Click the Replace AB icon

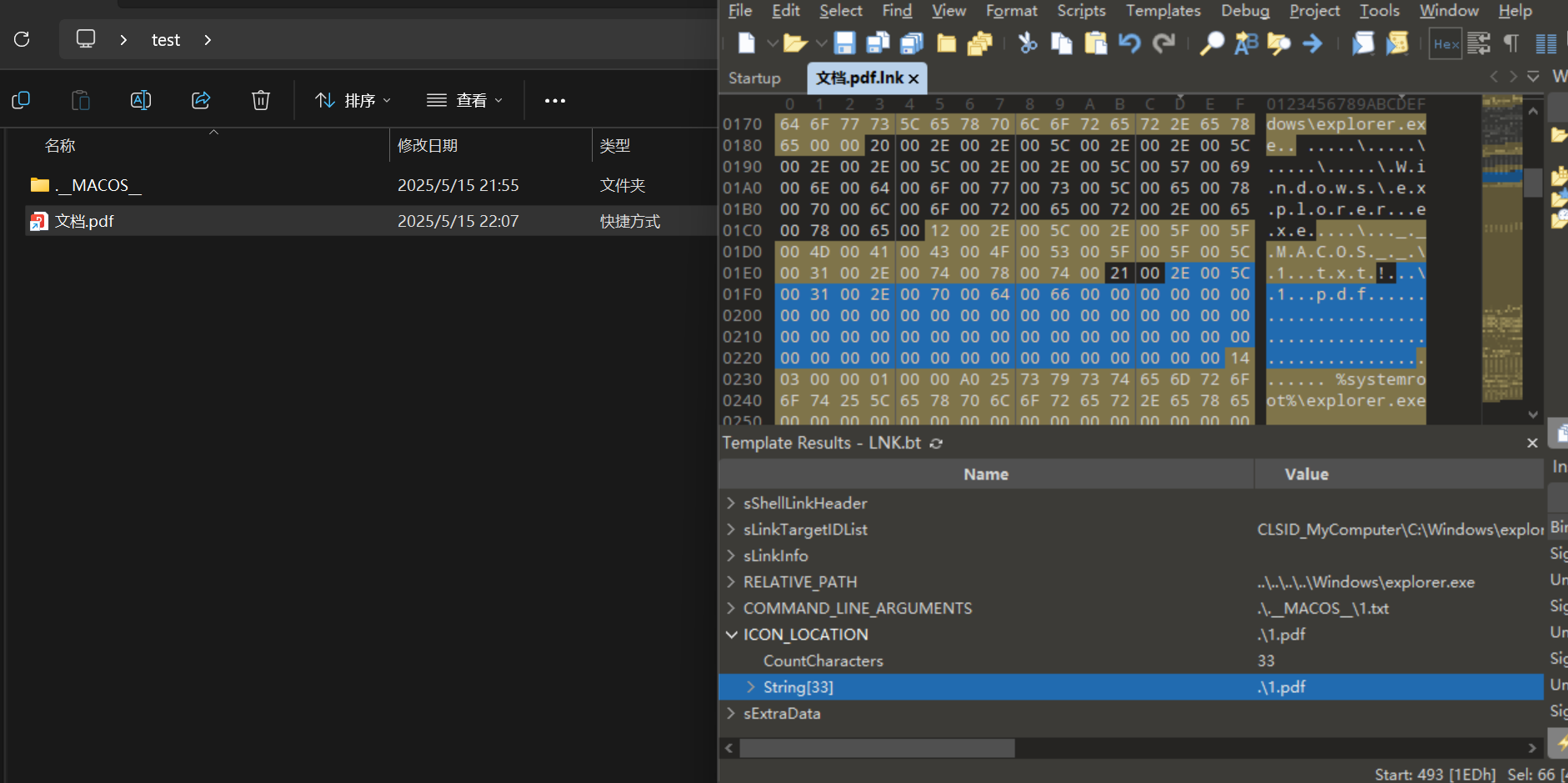[1245, 43]
